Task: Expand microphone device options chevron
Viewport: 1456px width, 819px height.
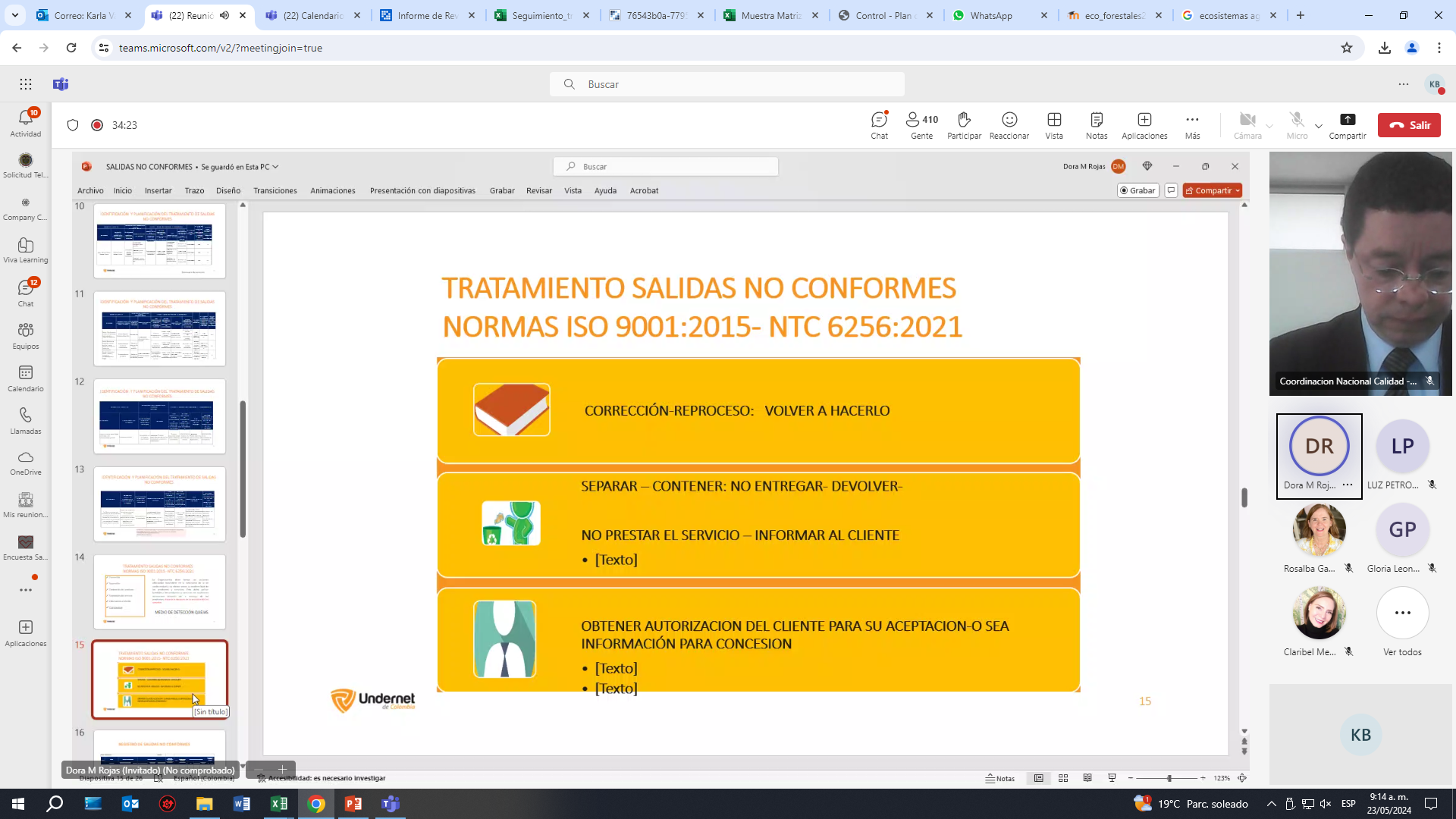Action: coord(1319,126)
